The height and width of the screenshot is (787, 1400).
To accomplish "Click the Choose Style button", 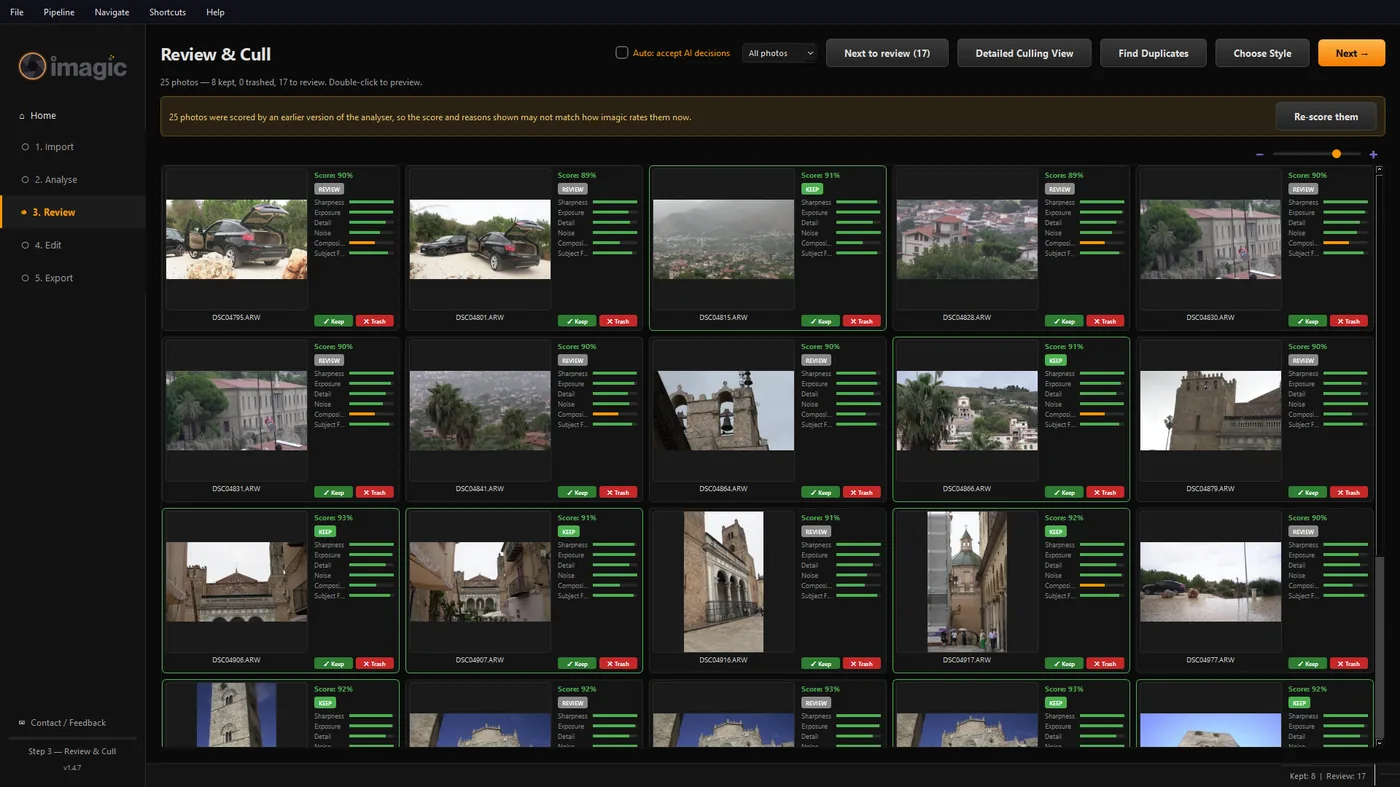I will point(1262,53).
